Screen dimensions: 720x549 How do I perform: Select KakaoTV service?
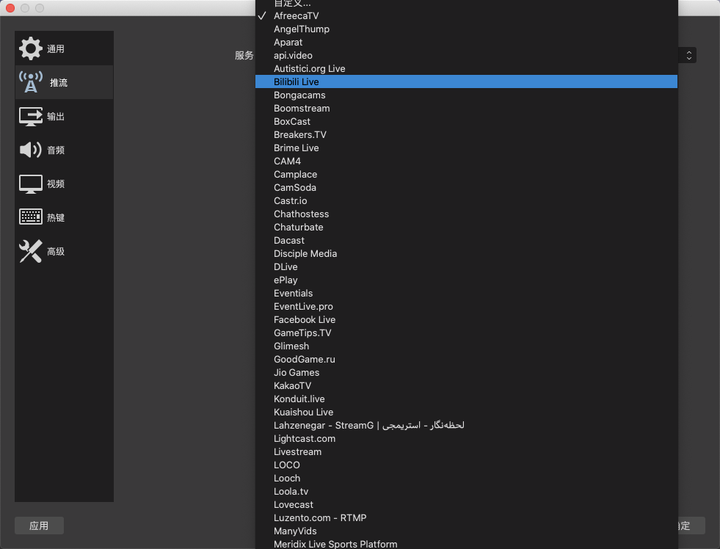click(466, 386)
